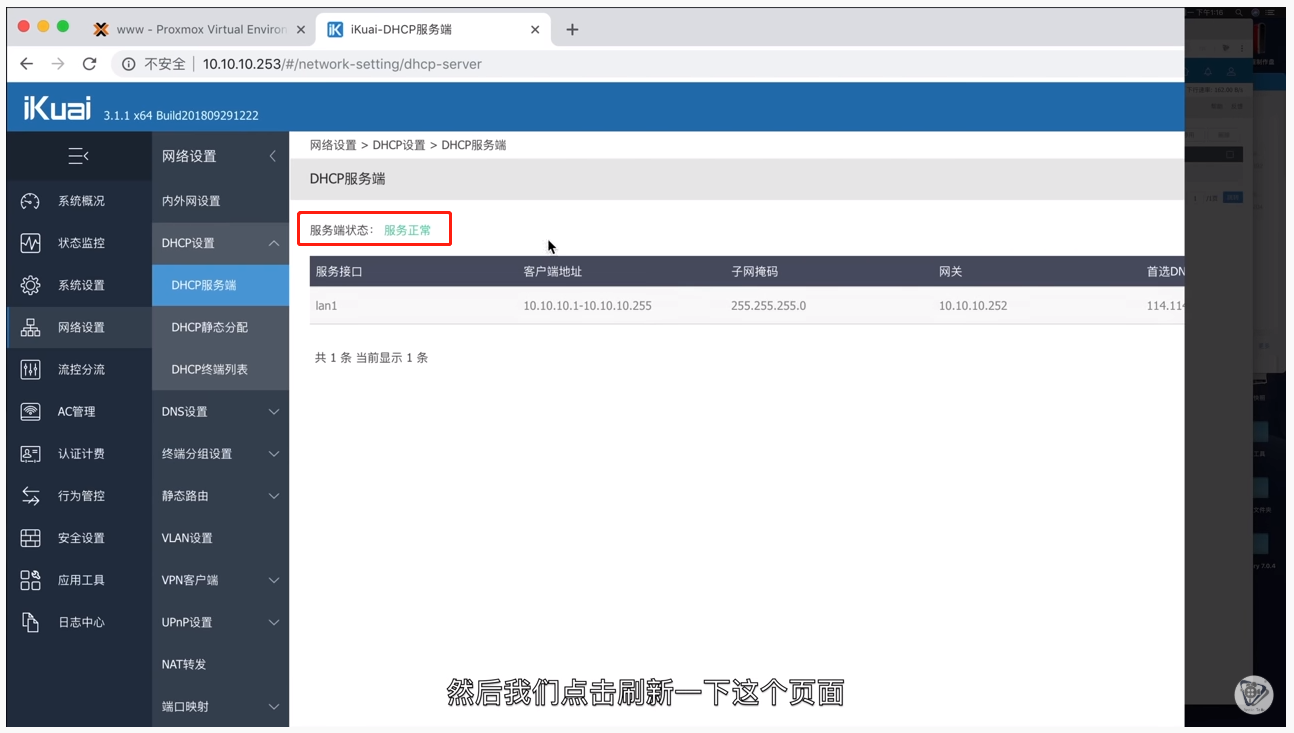Image resolution: width=1294 pixels, height=733 pixels.
Task: Click the iKuai logo in header
Action: (57, 107)
